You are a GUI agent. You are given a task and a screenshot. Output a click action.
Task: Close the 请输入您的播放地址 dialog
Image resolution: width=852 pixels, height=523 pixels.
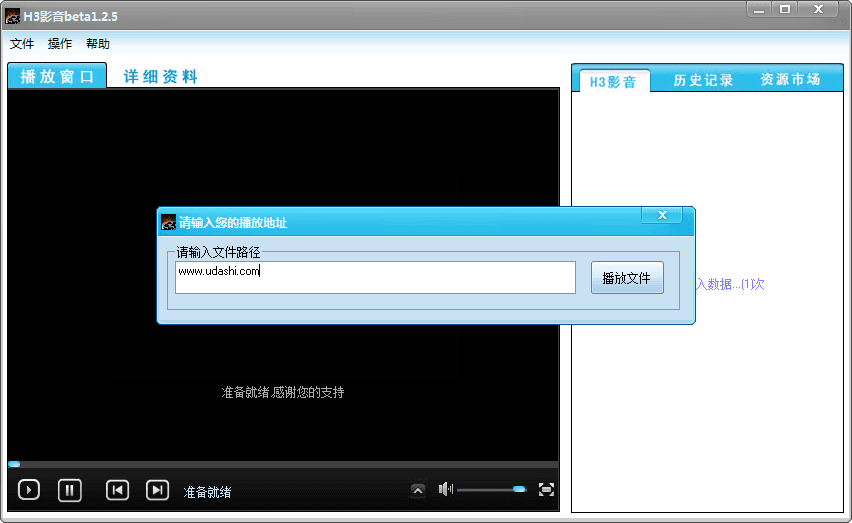click(661, 215)
